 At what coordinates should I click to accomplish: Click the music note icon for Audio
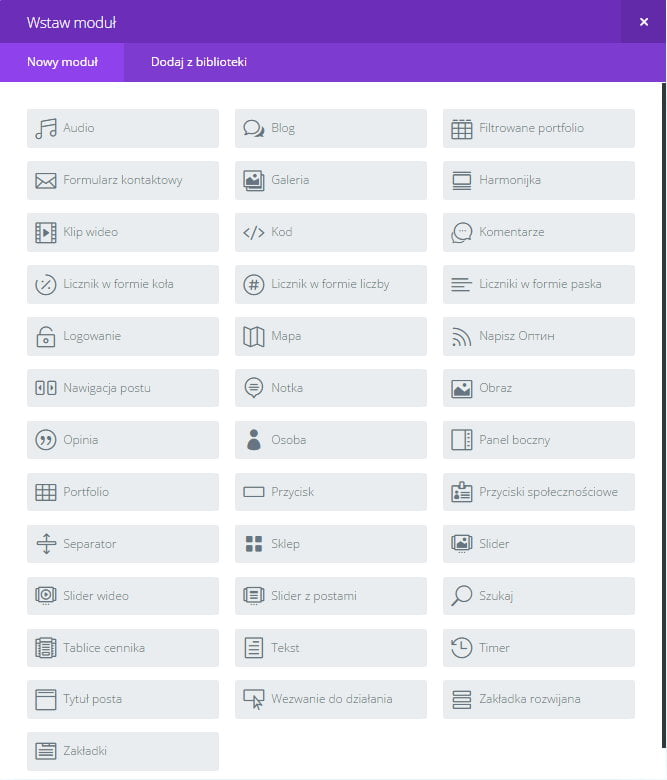click(46, 129)
